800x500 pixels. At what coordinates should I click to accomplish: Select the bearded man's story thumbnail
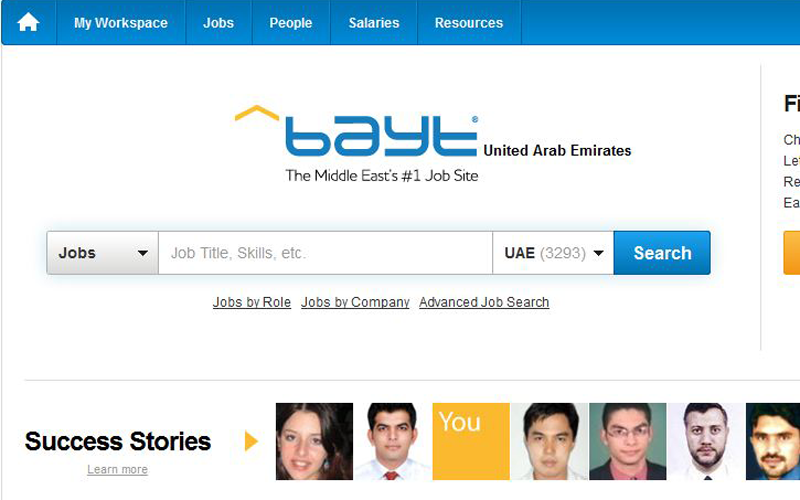706,441
